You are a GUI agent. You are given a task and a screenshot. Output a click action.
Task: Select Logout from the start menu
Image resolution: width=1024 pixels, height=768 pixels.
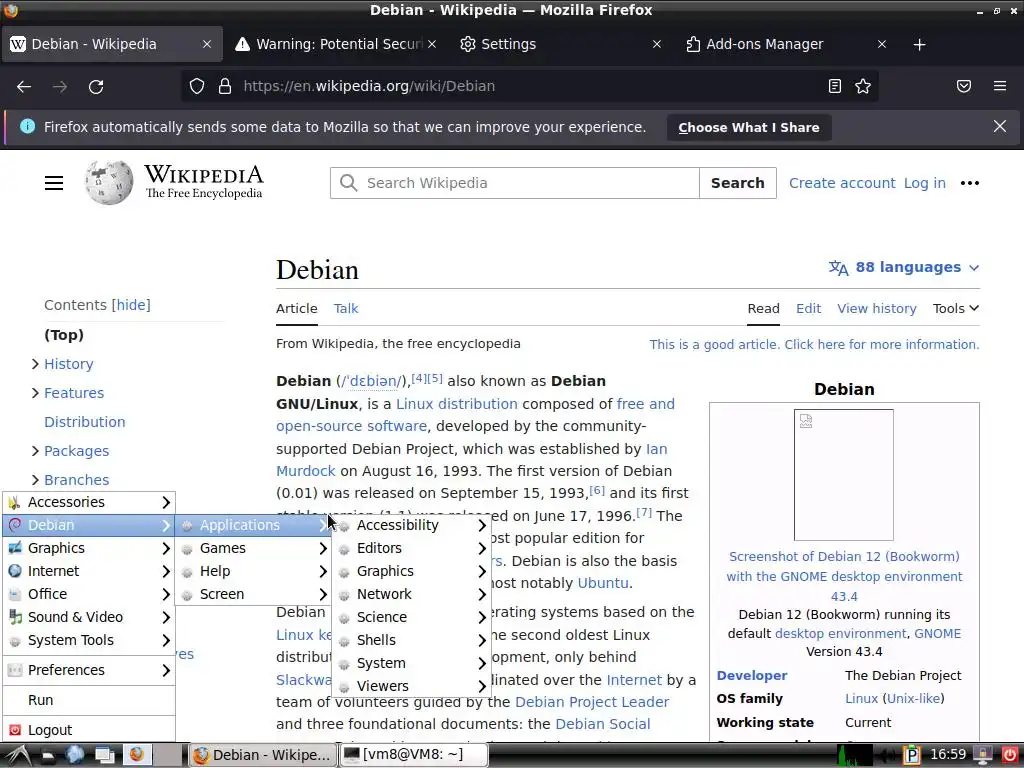(89, 730)
